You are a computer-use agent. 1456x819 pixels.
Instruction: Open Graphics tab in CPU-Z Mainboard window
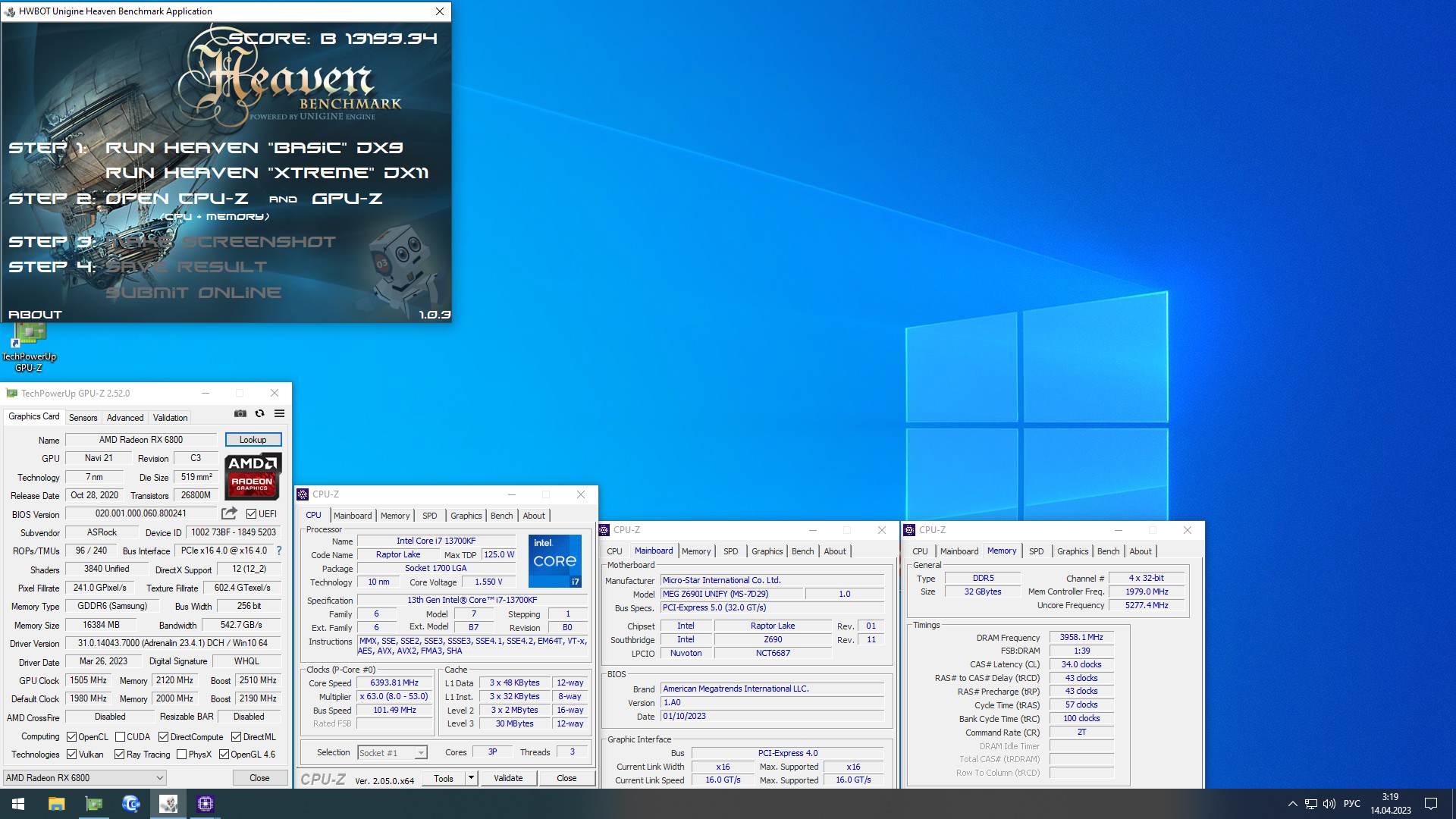767,551
